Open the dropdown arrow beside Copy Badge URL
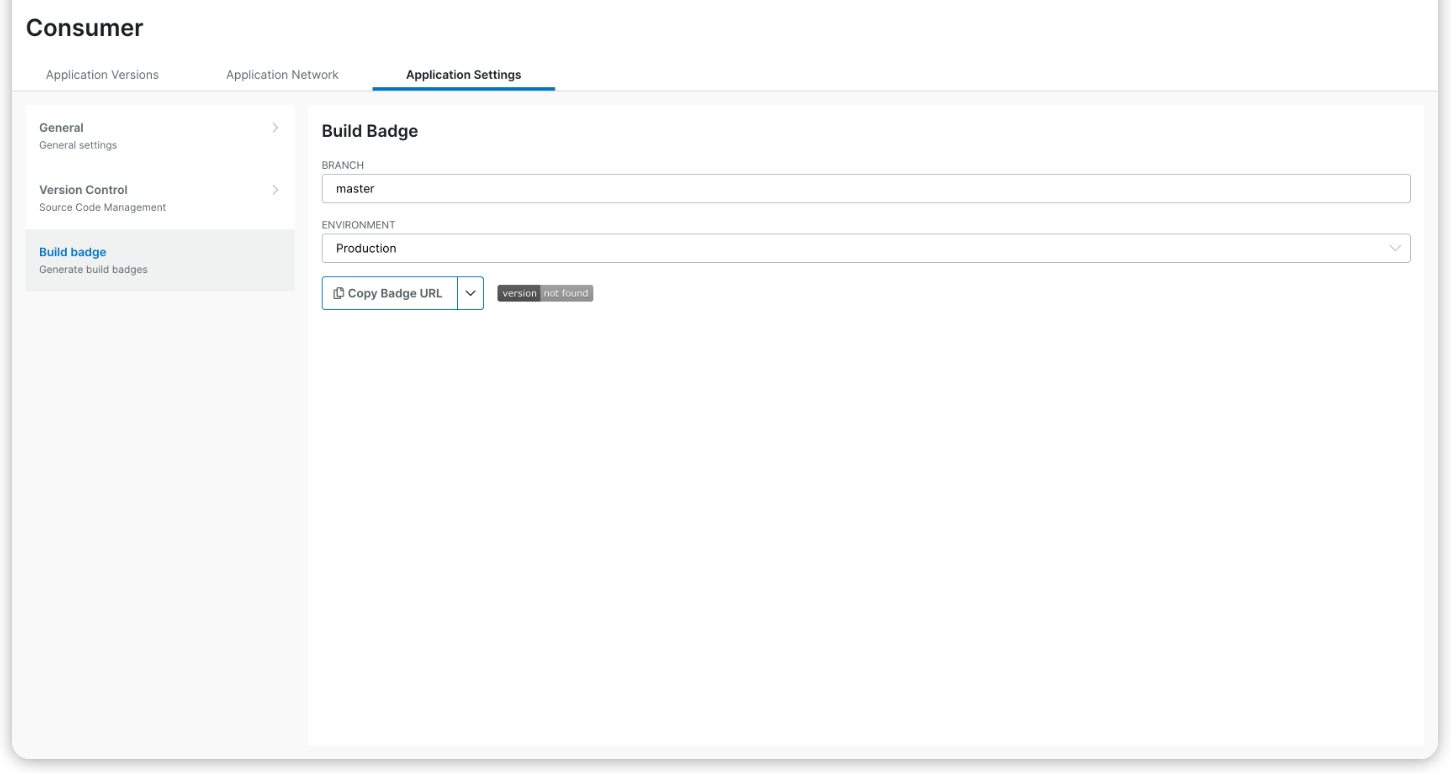This screenshot has width=1451, height=773. pos(470,292)
